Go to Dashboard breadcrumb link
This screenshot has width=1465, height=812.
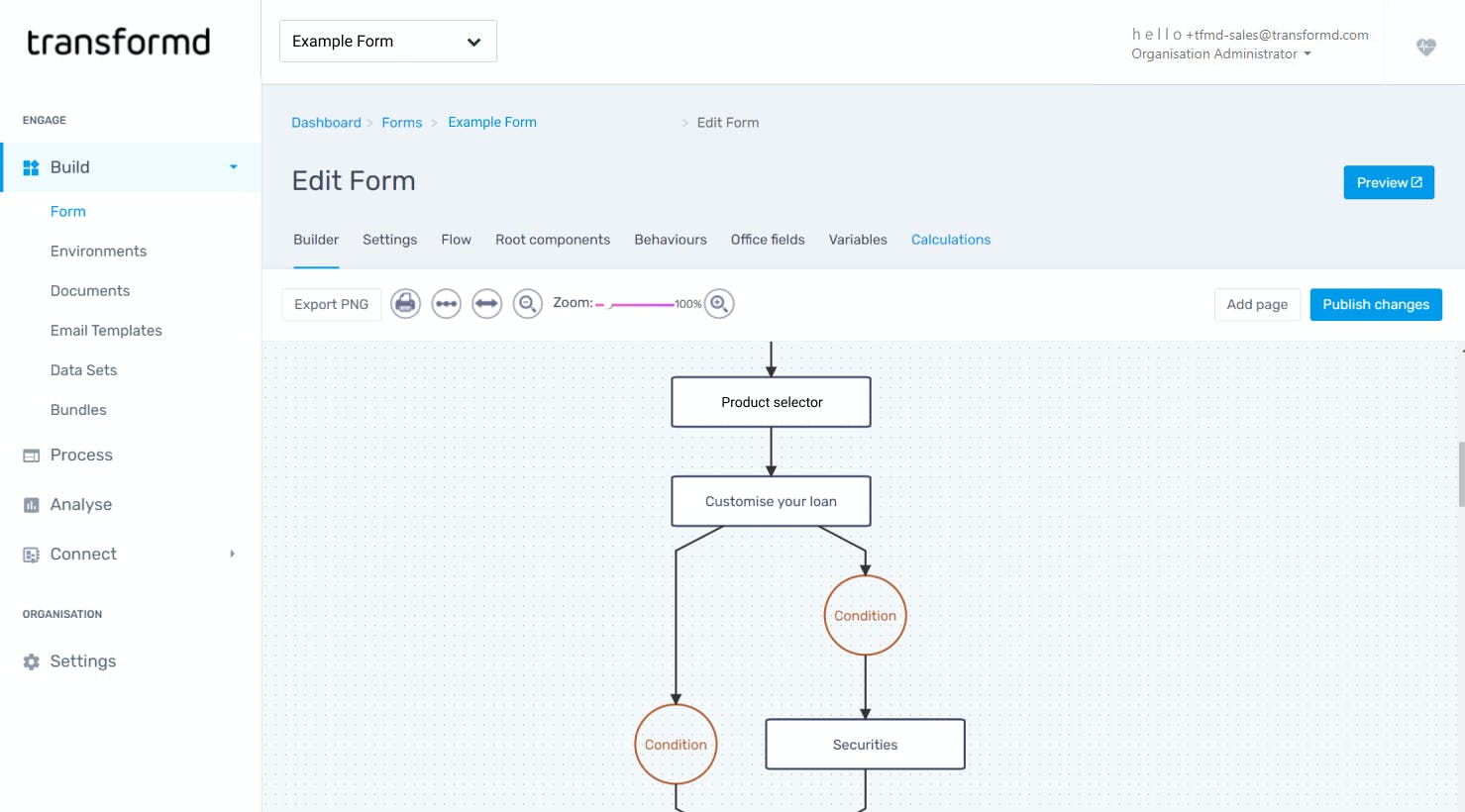[326, 123]
